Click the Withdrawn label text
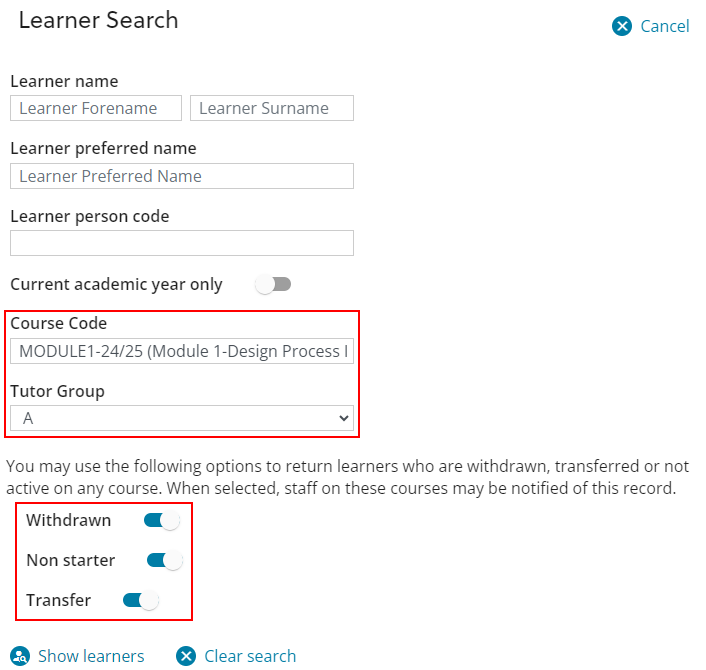706x670 pixels. (x=68, y=521)
